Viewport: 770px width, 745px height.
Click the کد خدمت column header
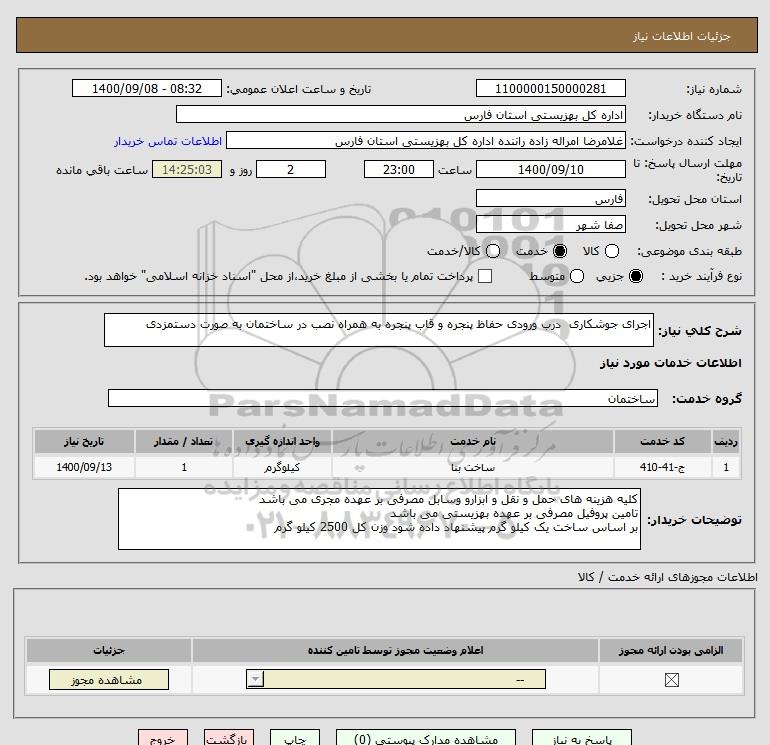[662, 441]
